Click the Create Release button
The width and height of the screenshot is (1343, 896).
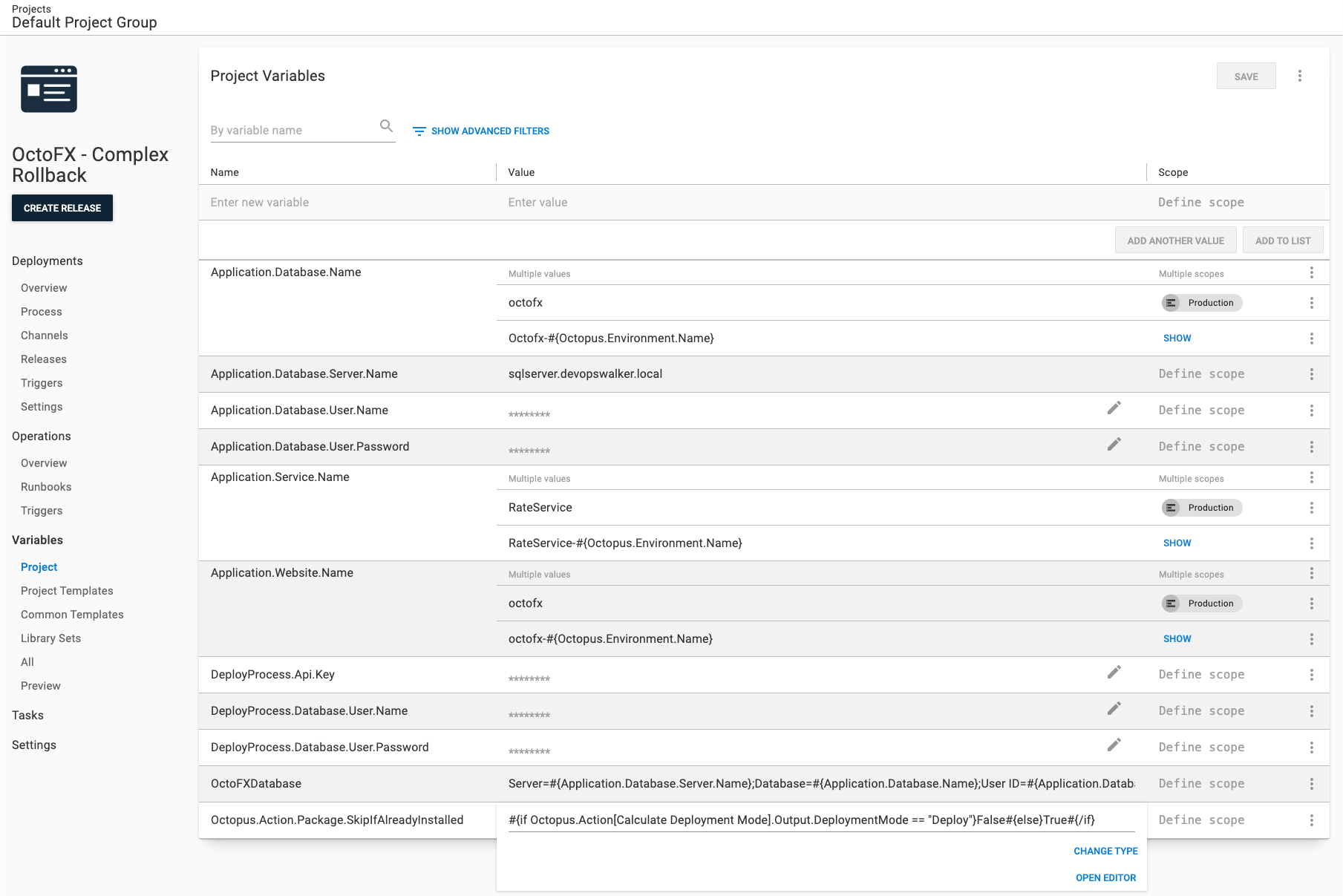62,208
